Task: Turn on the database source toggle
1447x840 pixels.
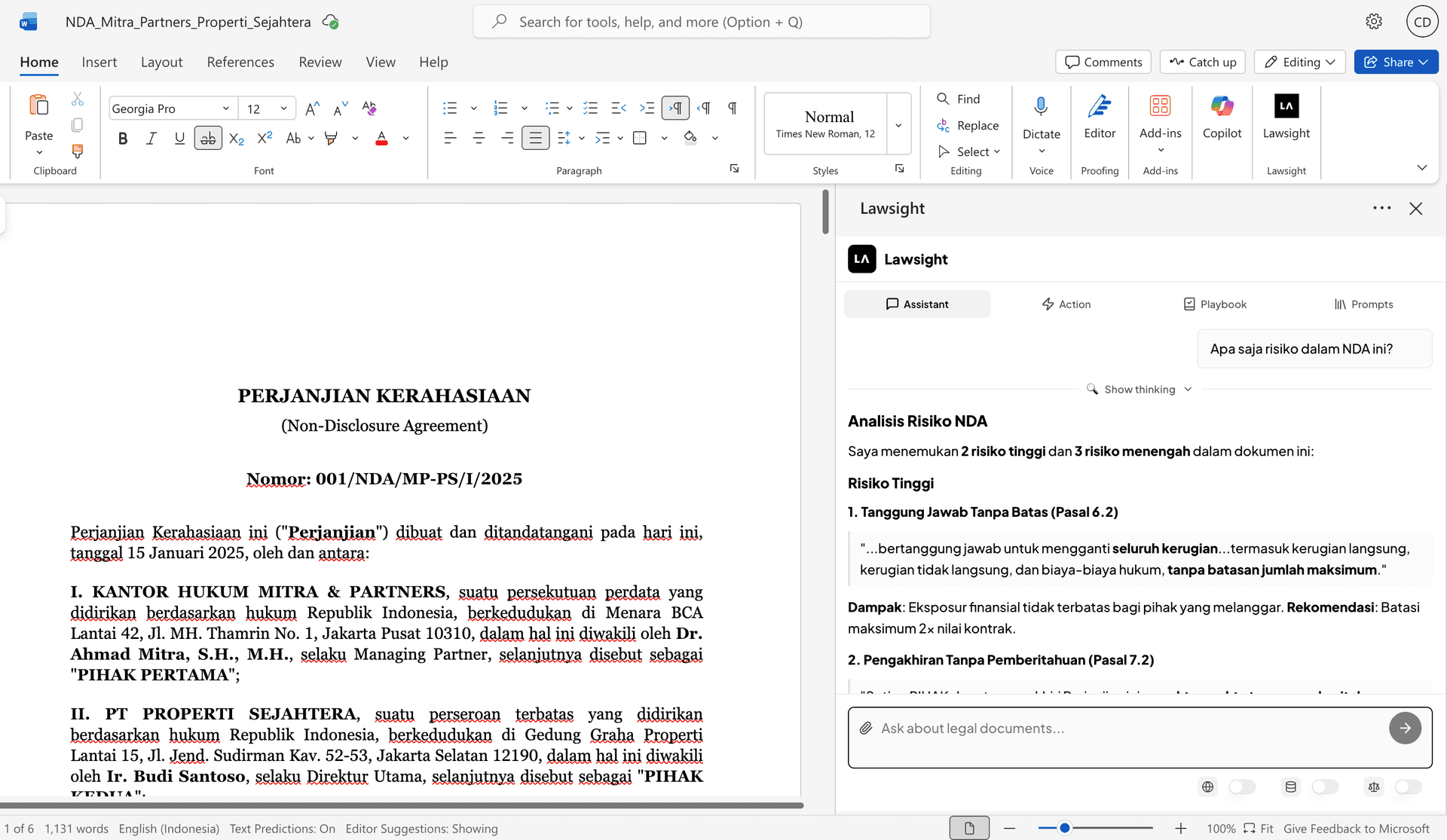Action: (1326, 787)
